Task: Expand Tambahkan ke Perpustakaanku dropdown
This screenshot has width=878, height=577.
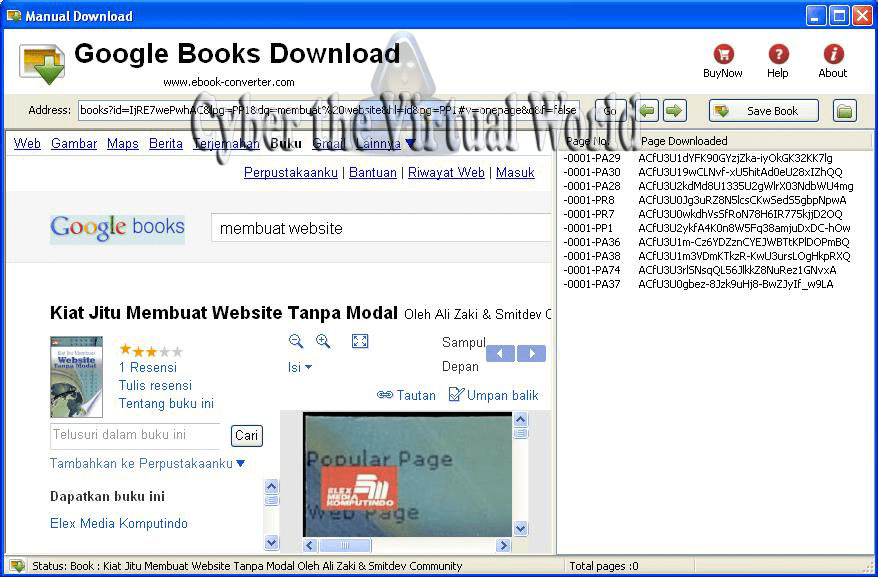Action: click(x=147, y=463)
